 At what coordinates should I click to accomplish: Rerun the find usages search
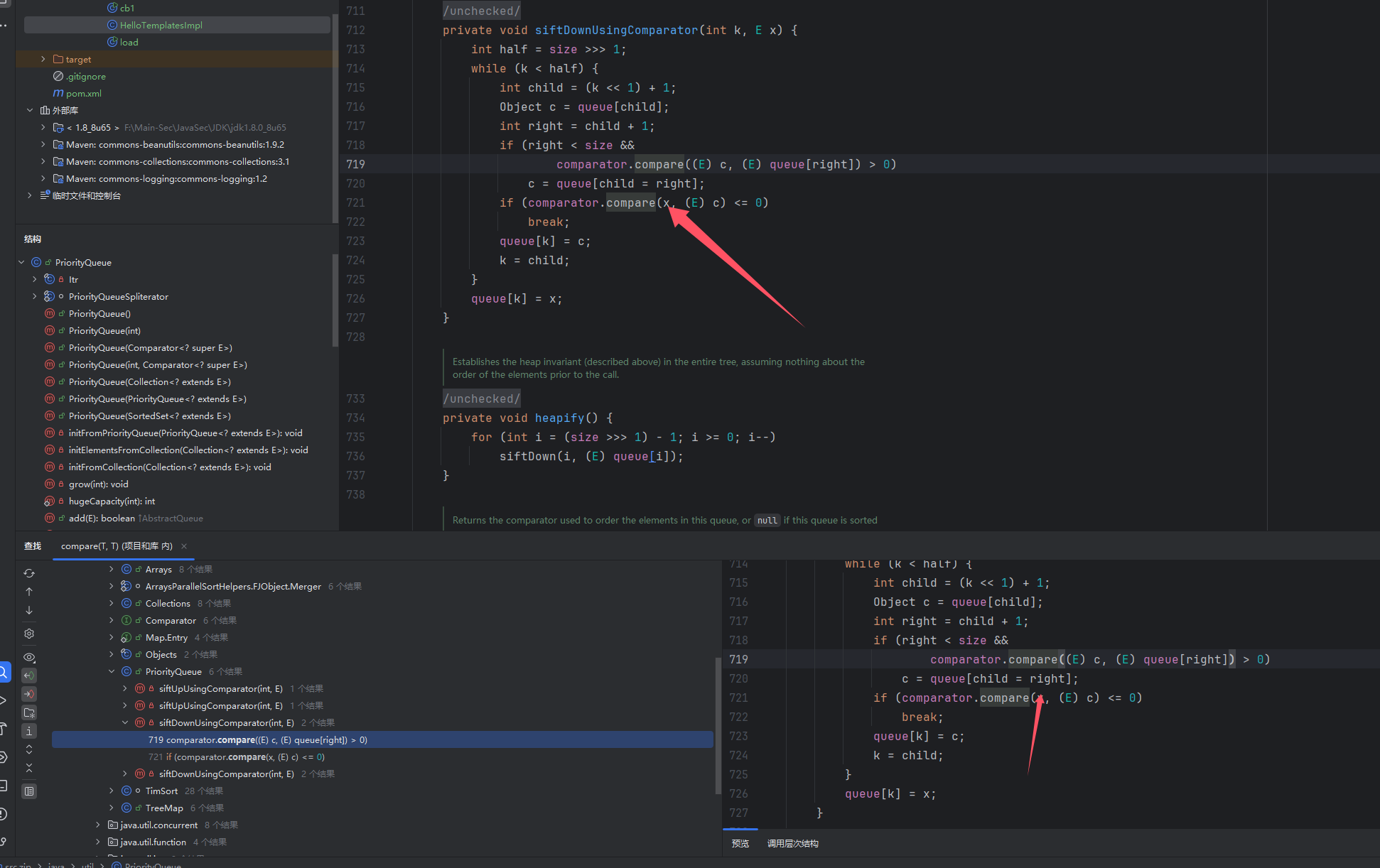(29, 573)
